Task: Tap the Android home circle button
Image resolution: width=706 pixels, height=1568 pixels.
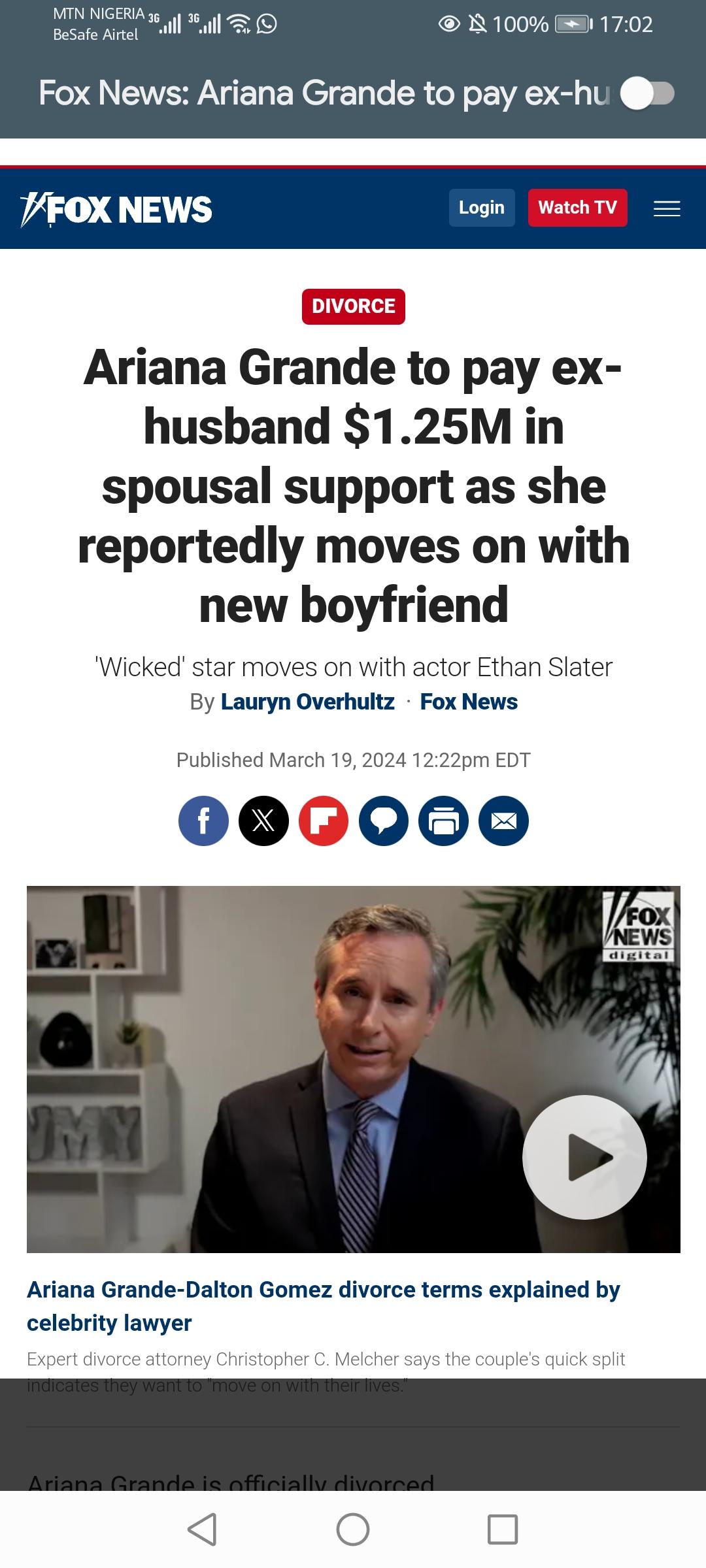Action: pos(353,1529)
